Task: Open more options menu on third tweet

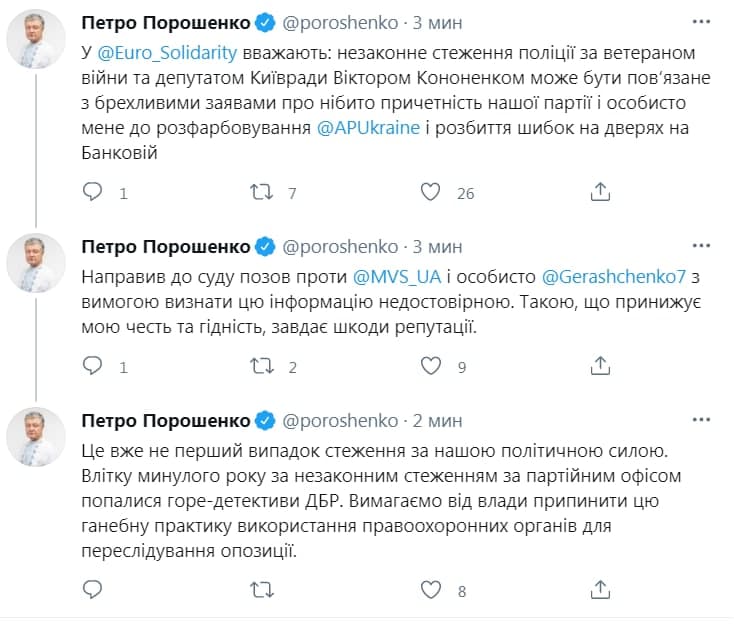Action: 703,419
